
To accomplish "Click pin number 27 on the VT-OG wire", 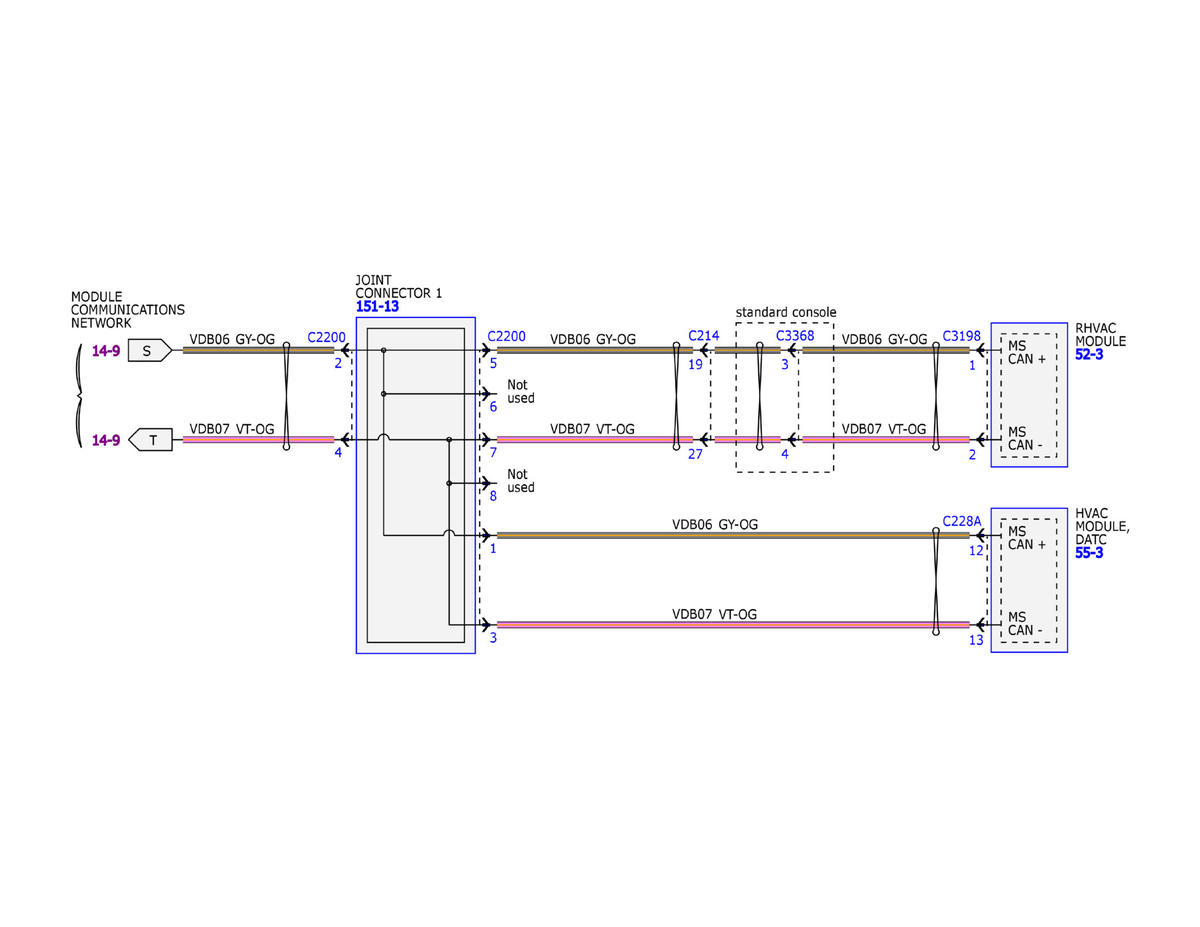I will (695, 454).
